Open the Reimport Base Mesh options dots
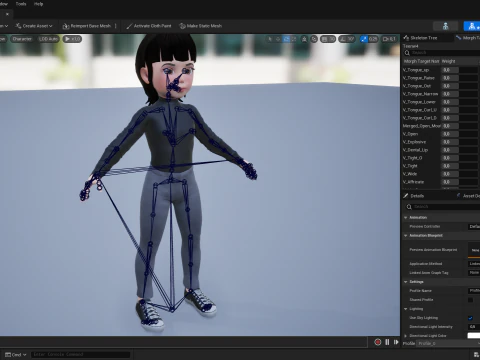The height and width of the screenshot is (360, 480). [116, 26]
